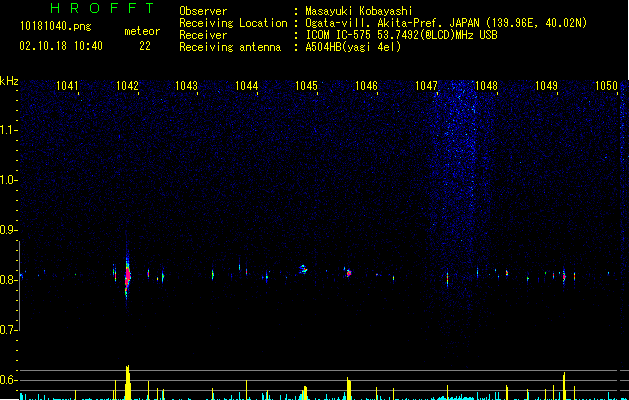Click the 0.7 kHz frequency label

9,330
